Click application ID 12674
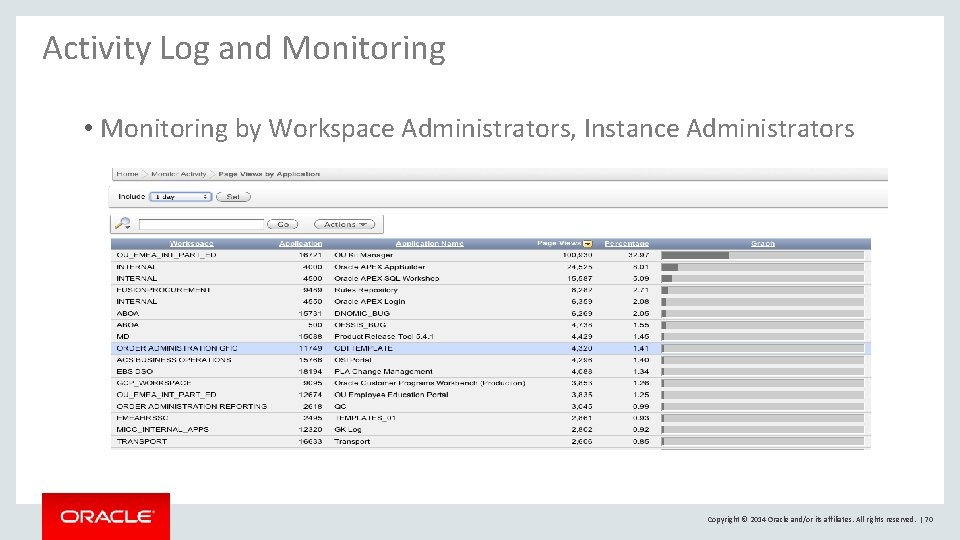Screen dimensions: 960x540 pyautogui.click(x=310, y=395)
